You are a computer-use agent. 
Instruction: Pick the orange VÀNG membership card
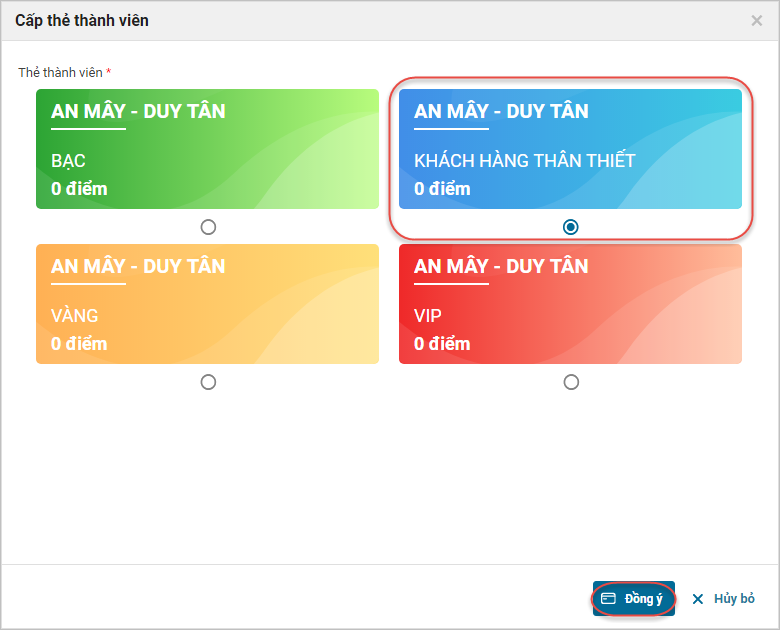click(207, 304)
